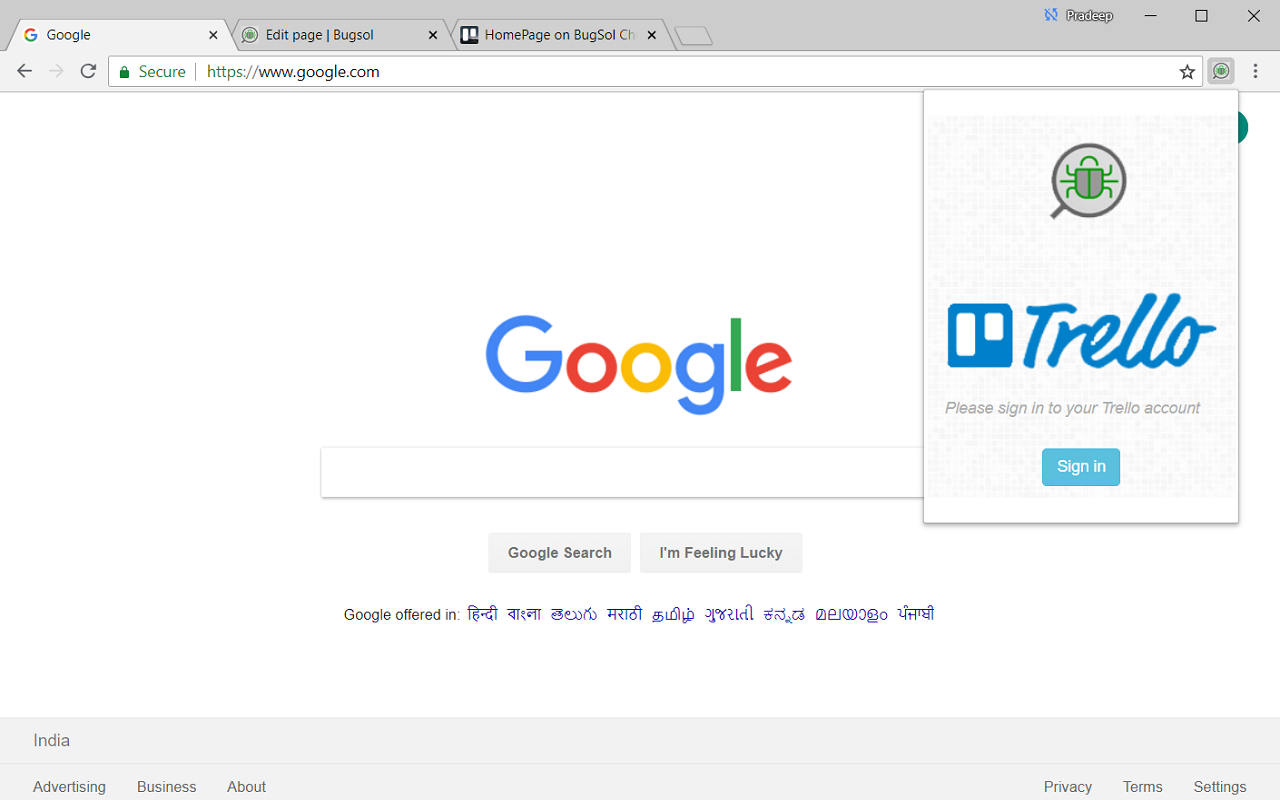Click the BugSol extension icon in toolbar

click(1220, 71)
